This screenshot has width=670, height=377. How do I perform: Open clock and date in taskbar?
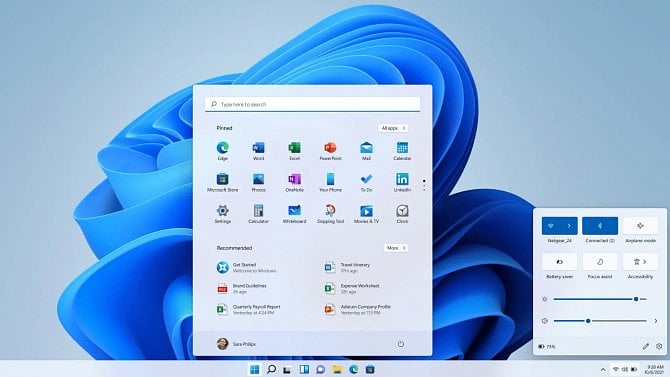(x=654, y=370)
